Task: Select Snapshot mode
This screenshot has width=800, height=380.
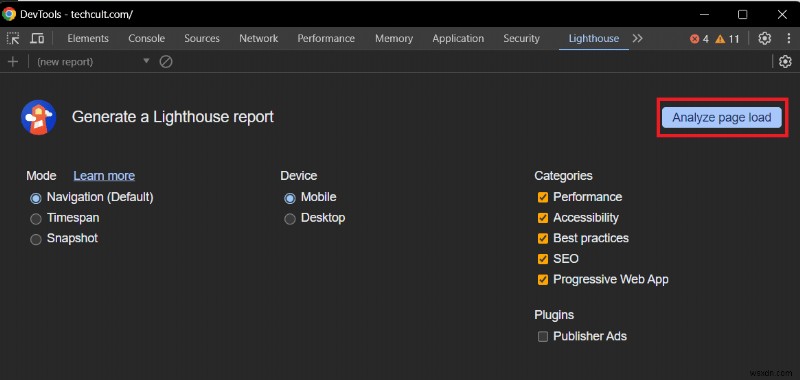Action: click(x=36, y=239)
